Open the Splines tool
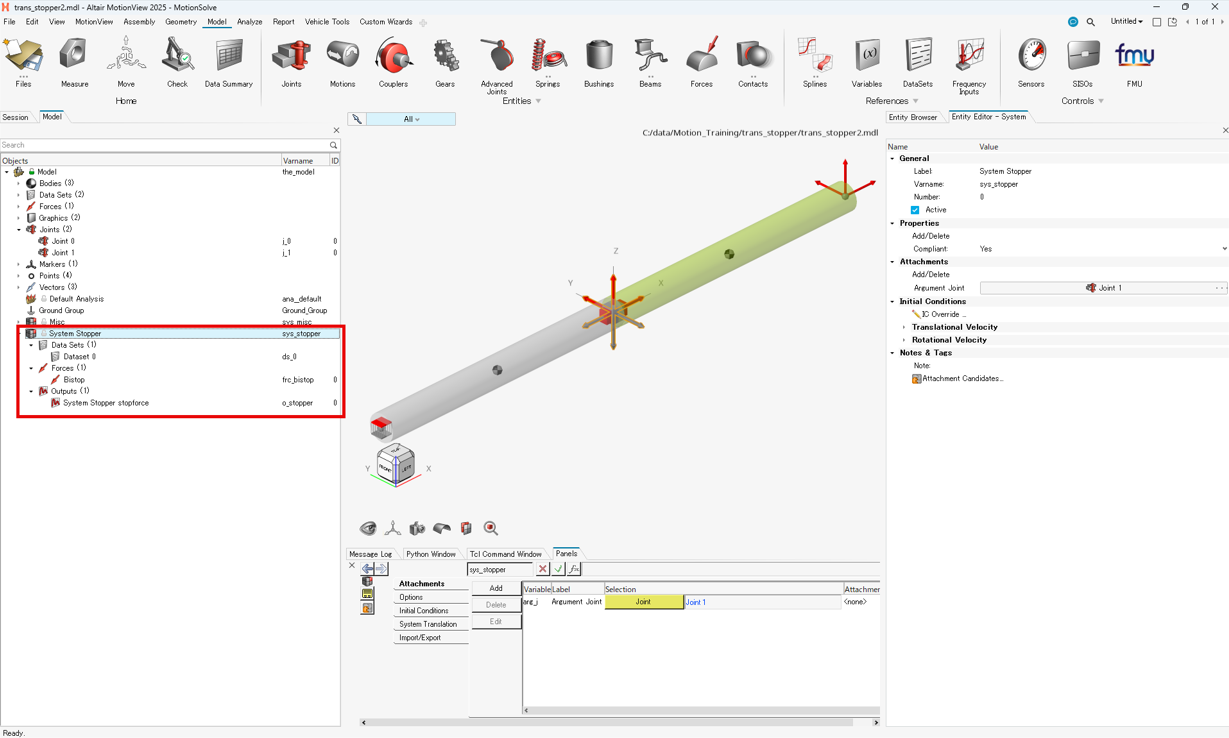 point(815,62)
